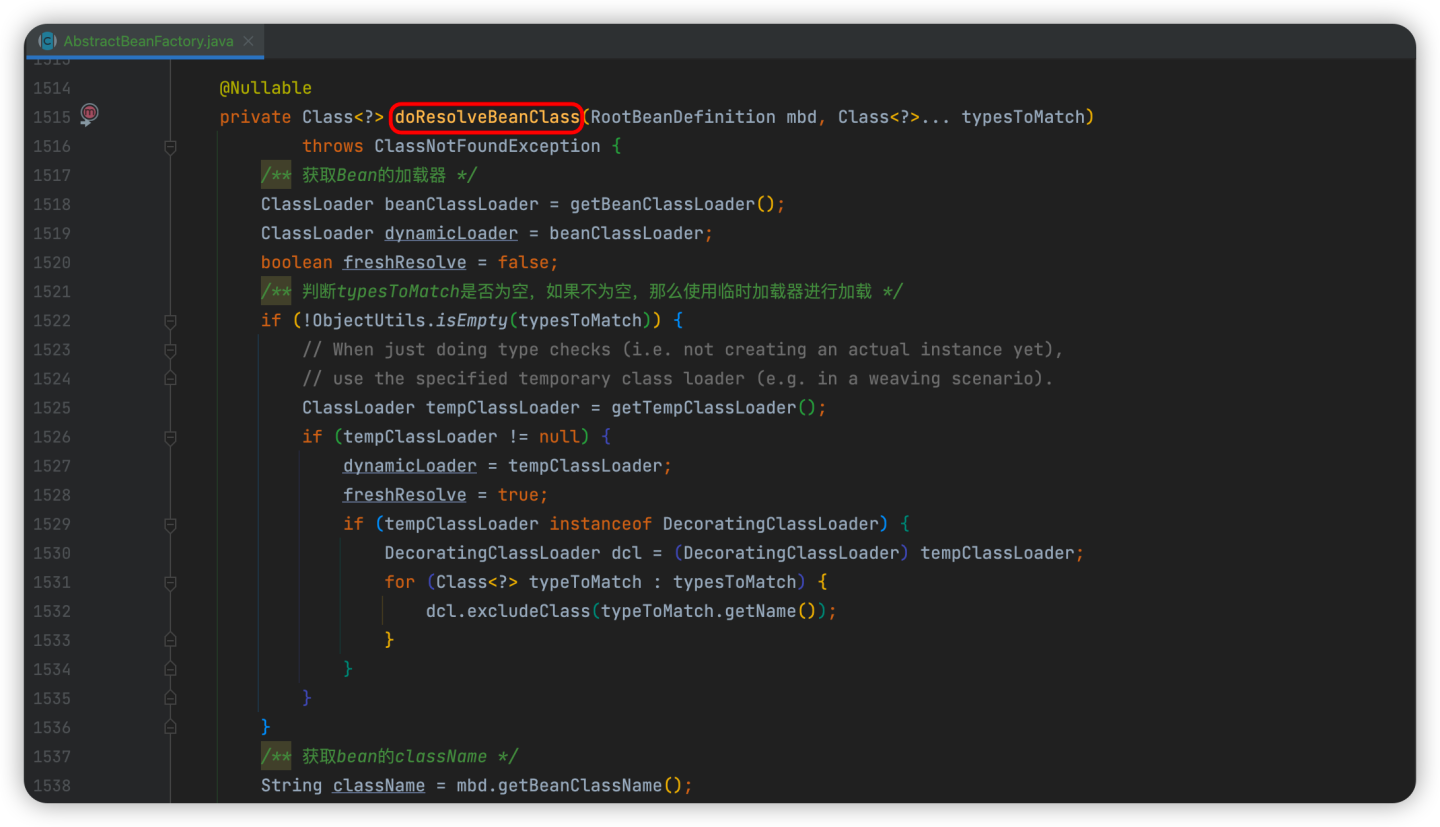Click the className variable on line 1538
The width and height of the screenshot is (1440, 827).
click(x=379, y=786)
